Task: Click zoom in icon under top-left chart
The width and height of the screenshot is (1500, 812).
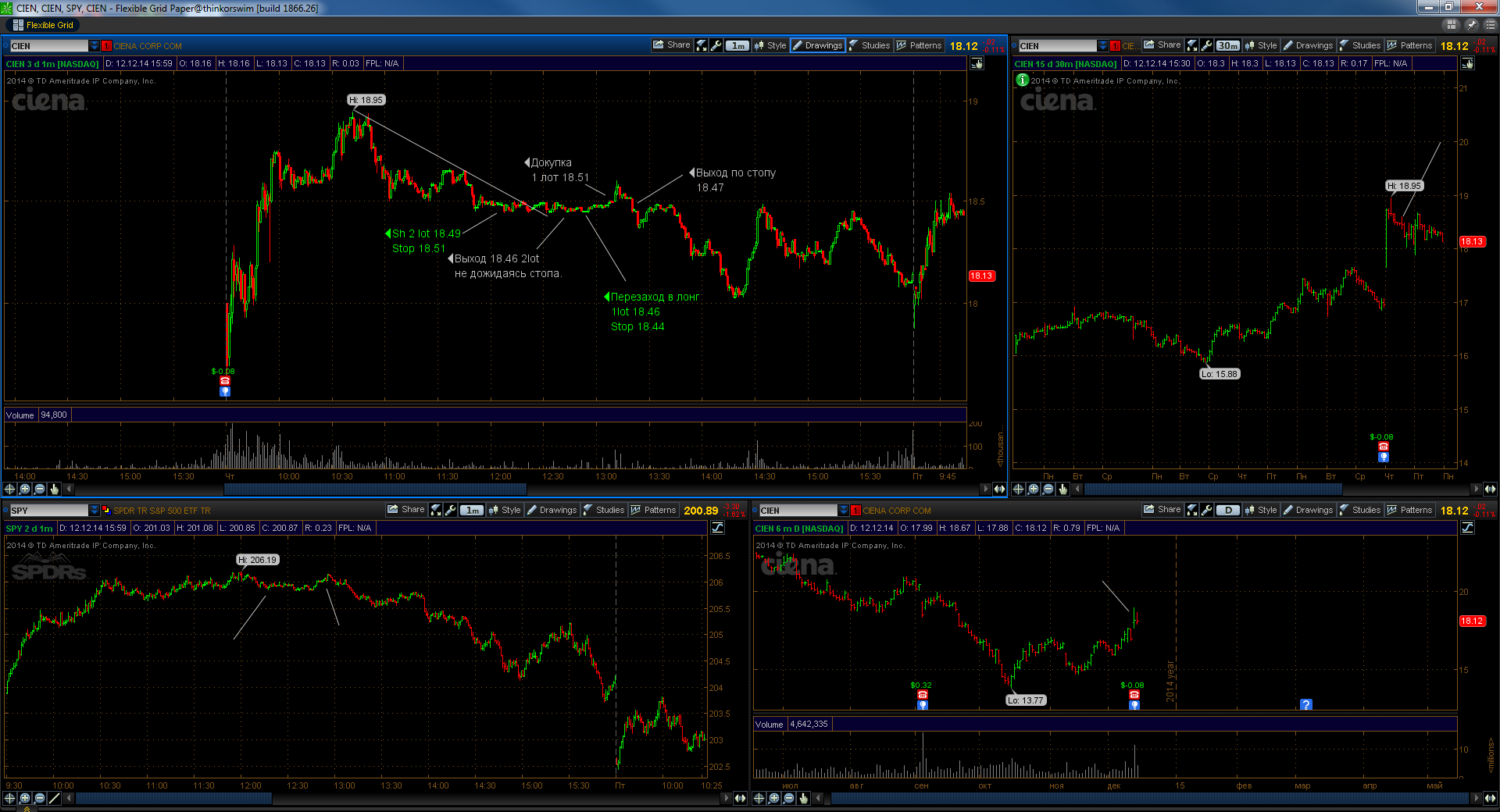Action: pyautogui.click(x=25, y=489)
